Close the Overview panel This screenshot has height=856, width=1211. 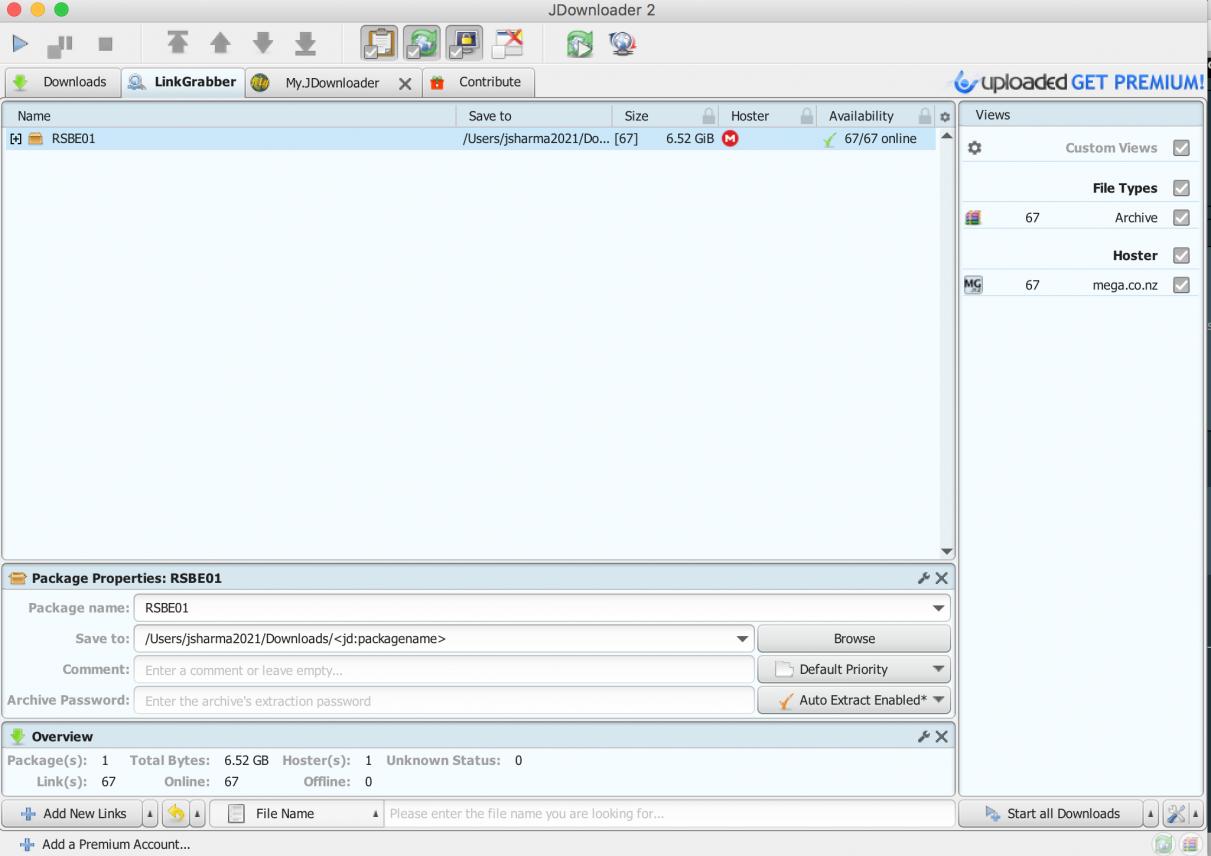coord(941,737)
